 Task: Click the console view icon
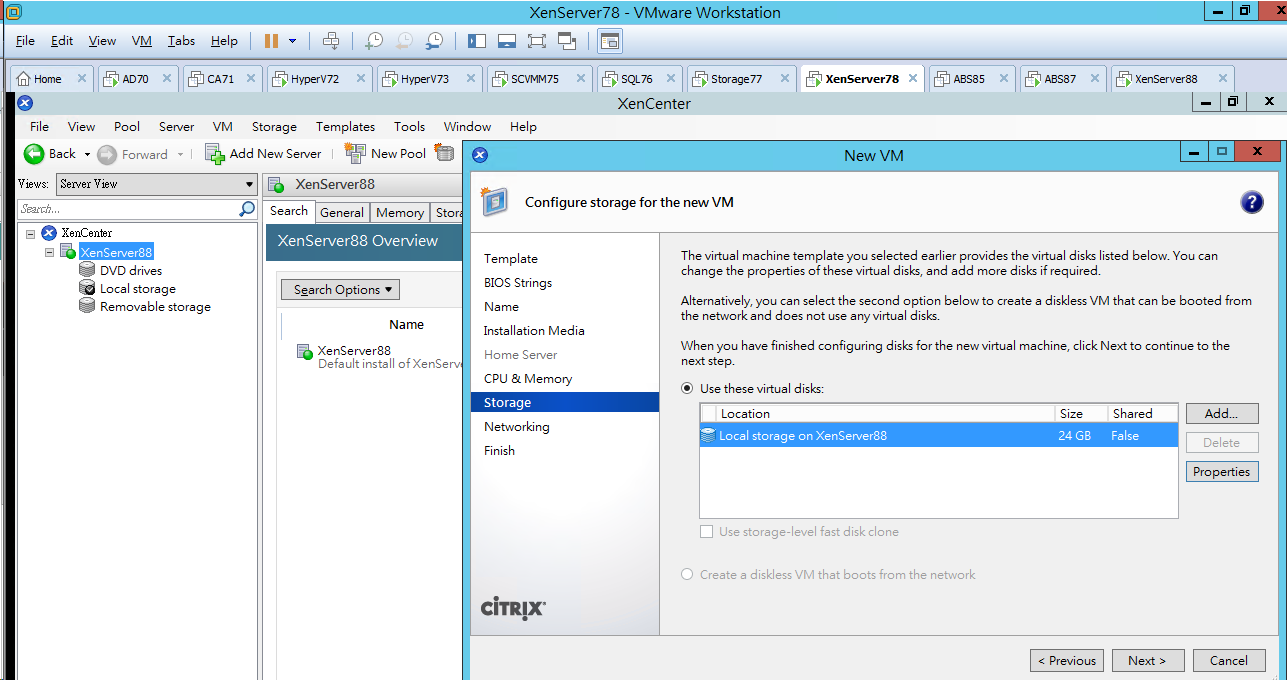point(610,41)
